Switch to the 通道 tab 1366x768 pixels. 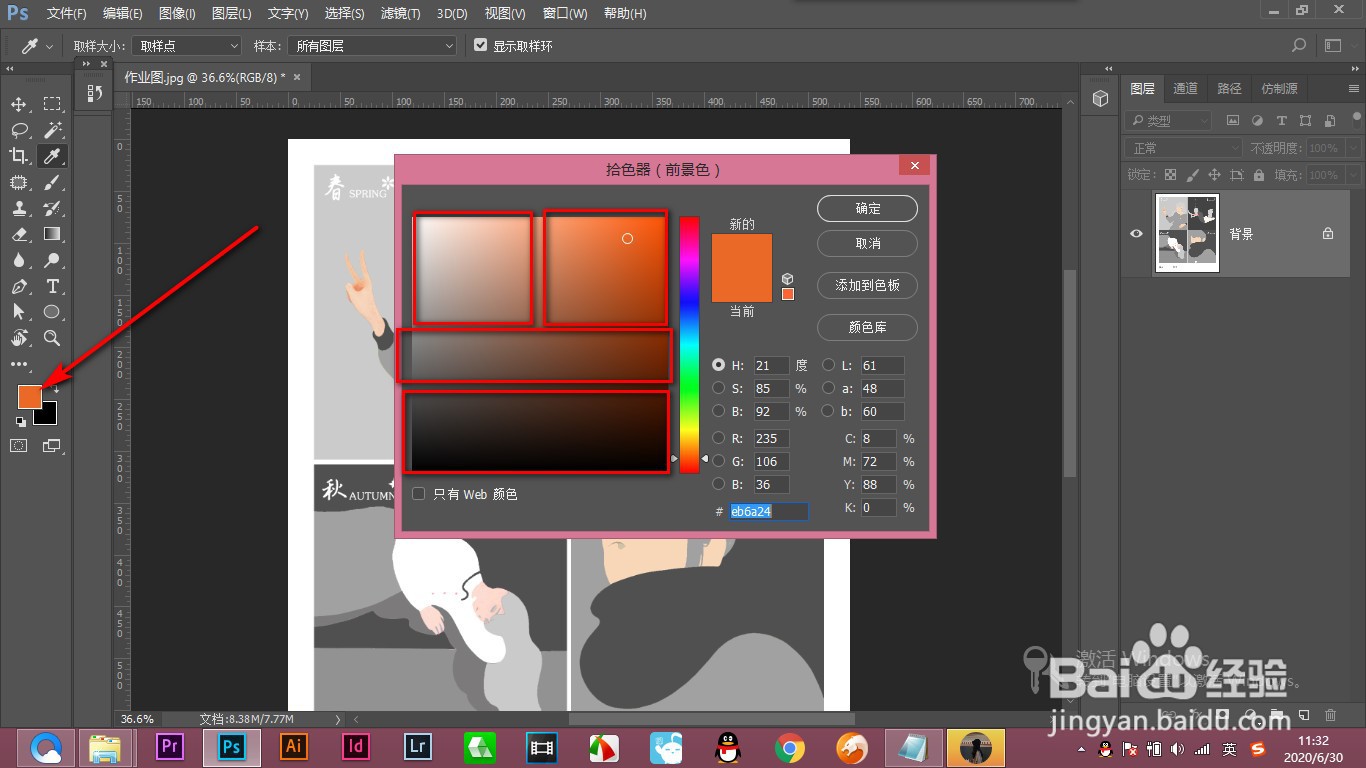coord(1185,88)
